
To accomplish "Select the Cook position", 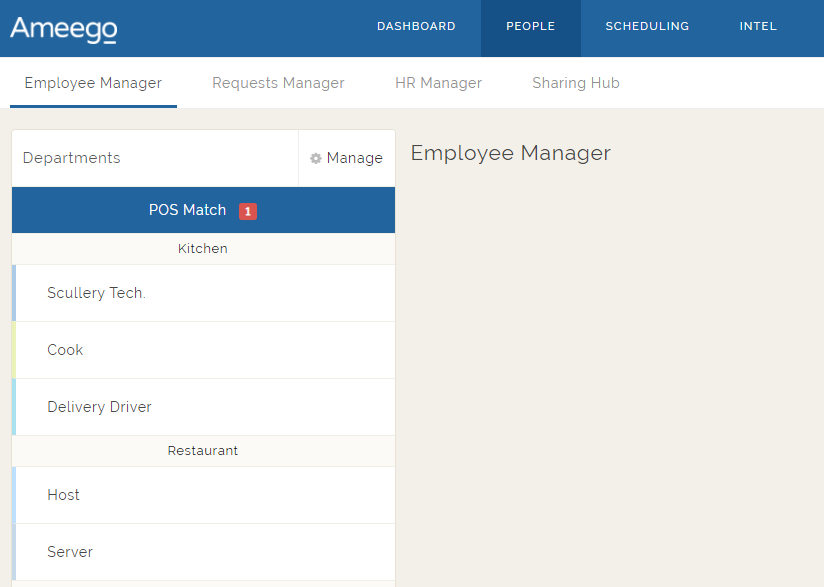I will (65, 350).
